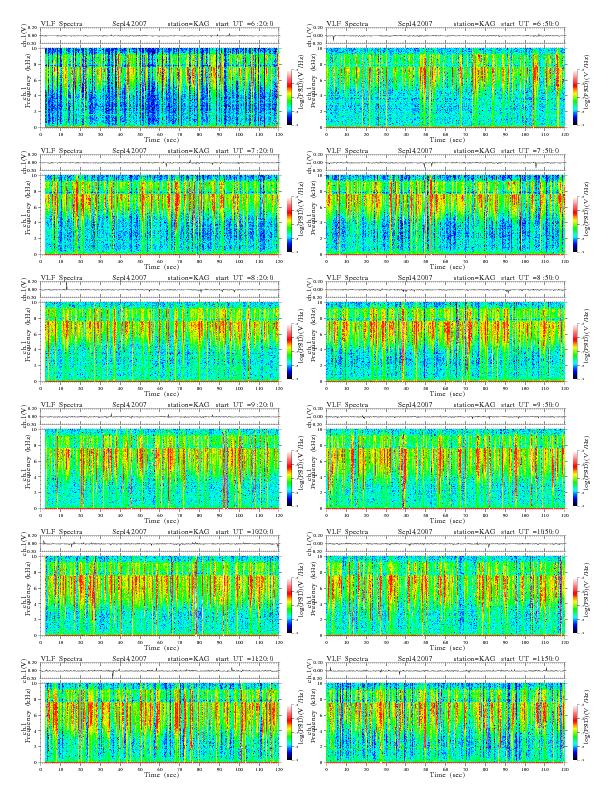The height and width of the screenshot is (792, 612).
Task: Pick the spectrogram starting UT 9:50:0
Action: click(445, 469)
